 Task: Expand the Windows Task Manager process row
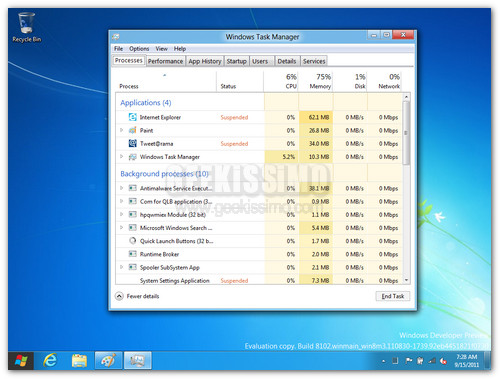pos(122,156)
